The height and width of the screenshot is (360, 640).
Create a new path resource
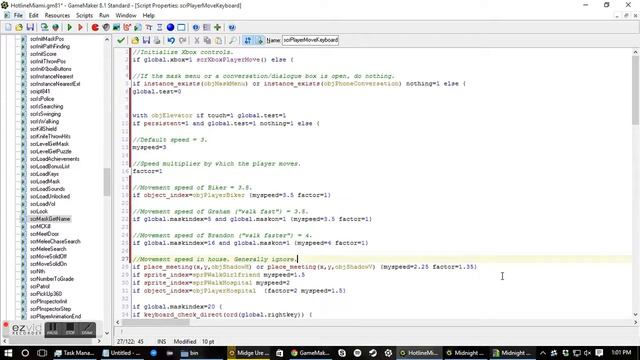coord(127,27)
